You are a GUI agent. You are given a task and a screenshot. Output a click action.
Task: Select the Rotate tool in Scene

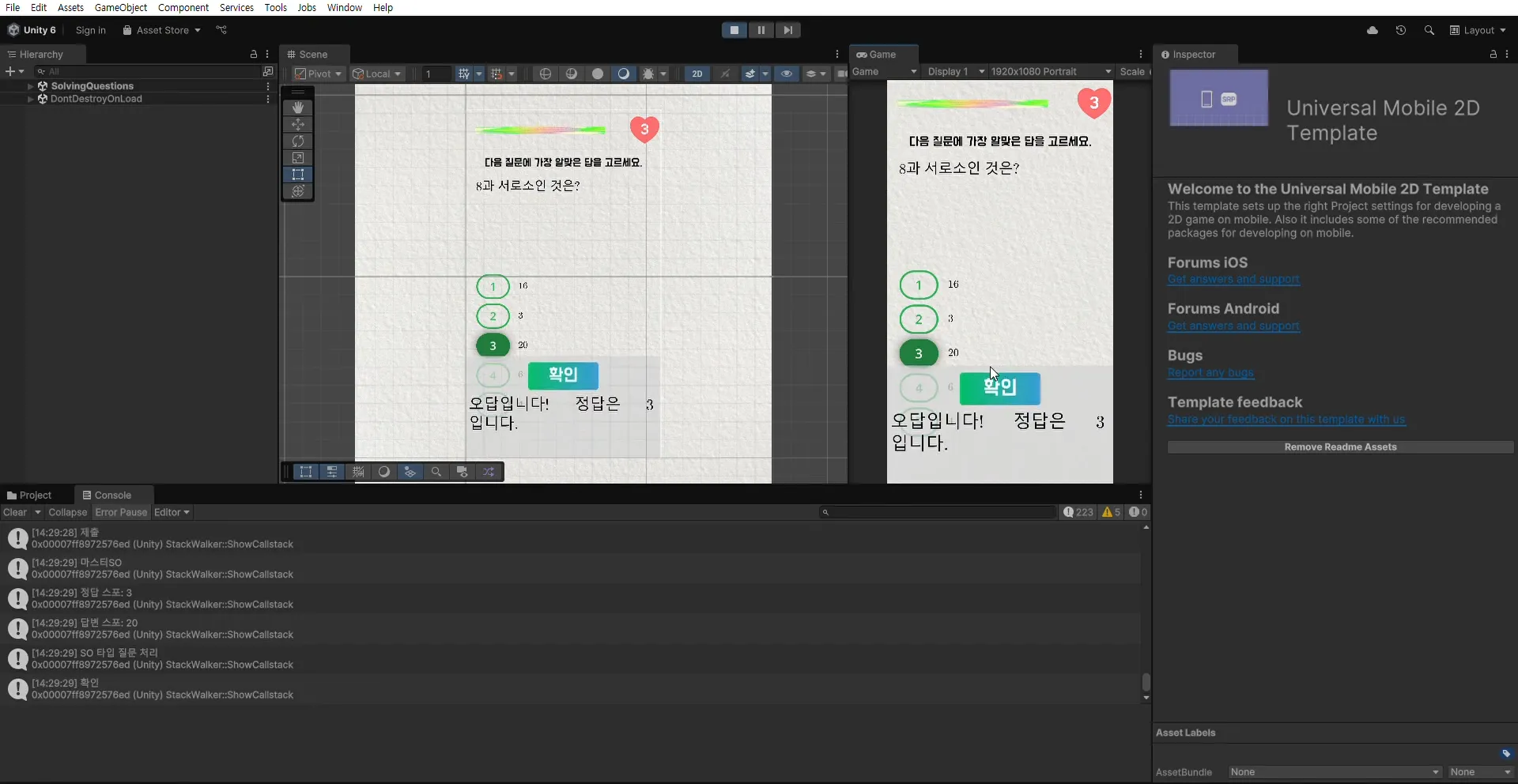[x=298, y=141]
